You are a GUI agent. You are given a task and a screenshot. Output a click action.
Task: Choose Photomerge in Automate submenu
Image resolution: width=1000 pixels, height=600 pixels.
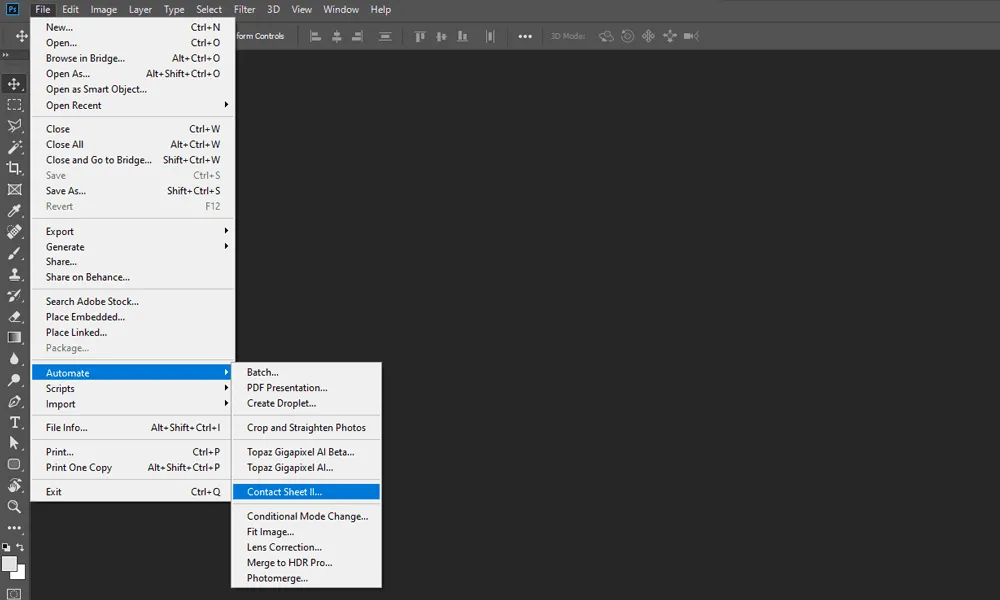[x=306, y=578]
